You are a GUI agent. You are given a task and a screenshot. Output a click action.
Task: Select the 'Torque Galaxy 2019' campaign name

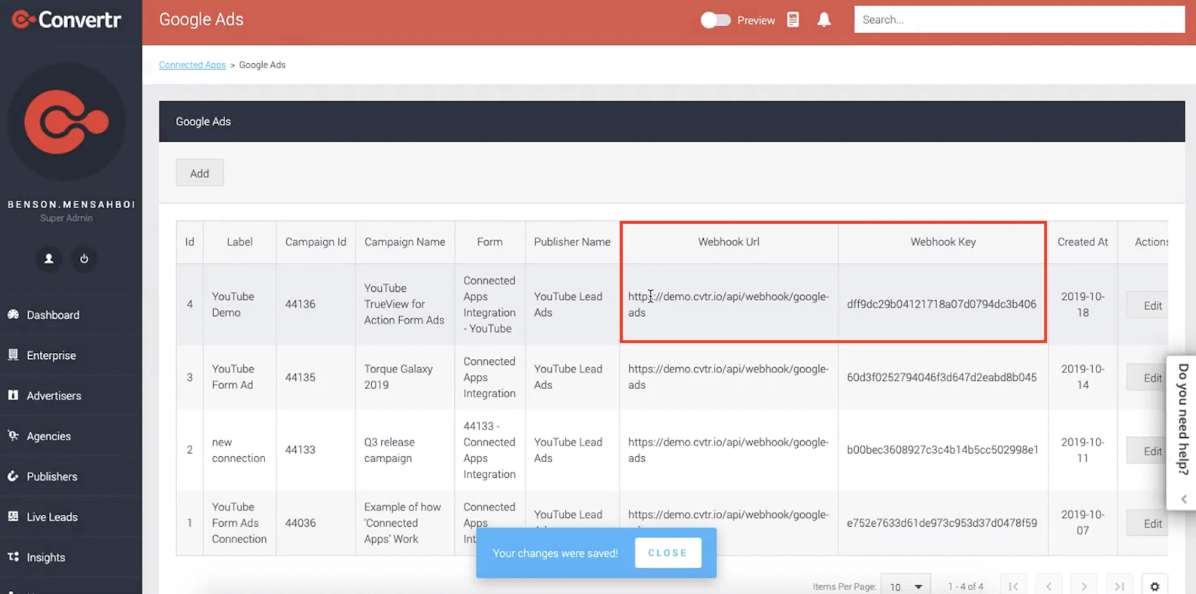click(x=398, y=377)
